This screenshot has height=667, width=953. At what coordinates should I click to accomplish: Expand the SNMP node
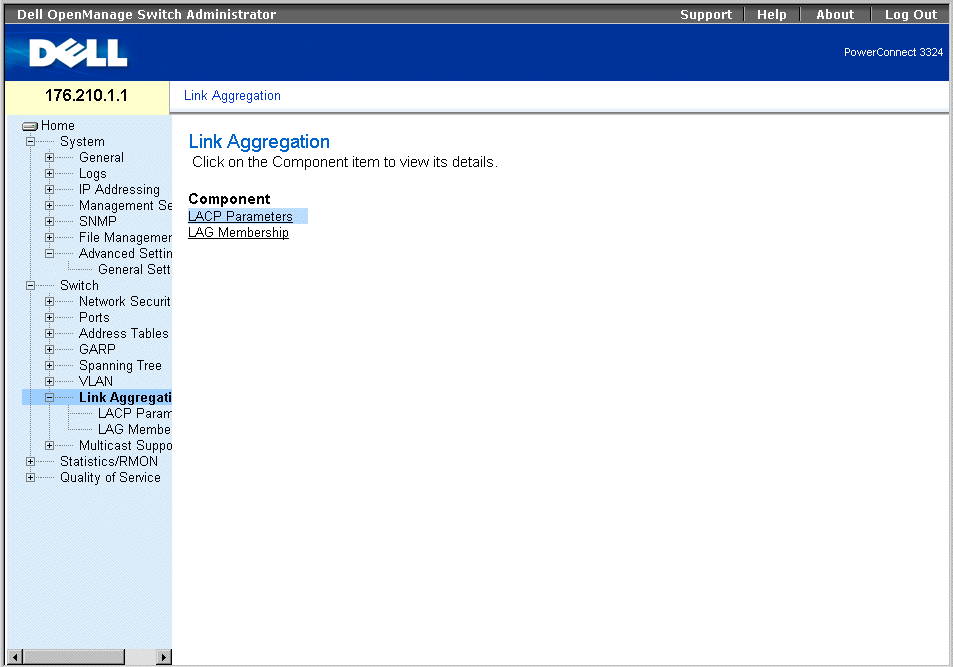tap(49, 221)
